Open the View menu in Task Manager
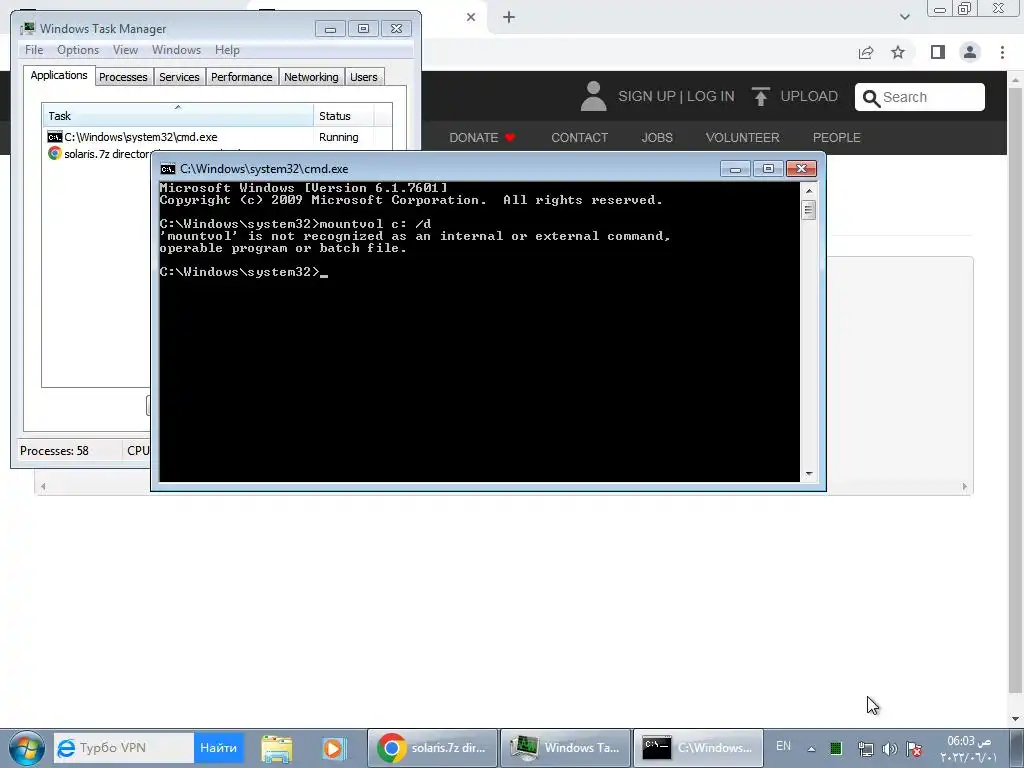This screenshot has width=1024, height=768. (125, 50)
